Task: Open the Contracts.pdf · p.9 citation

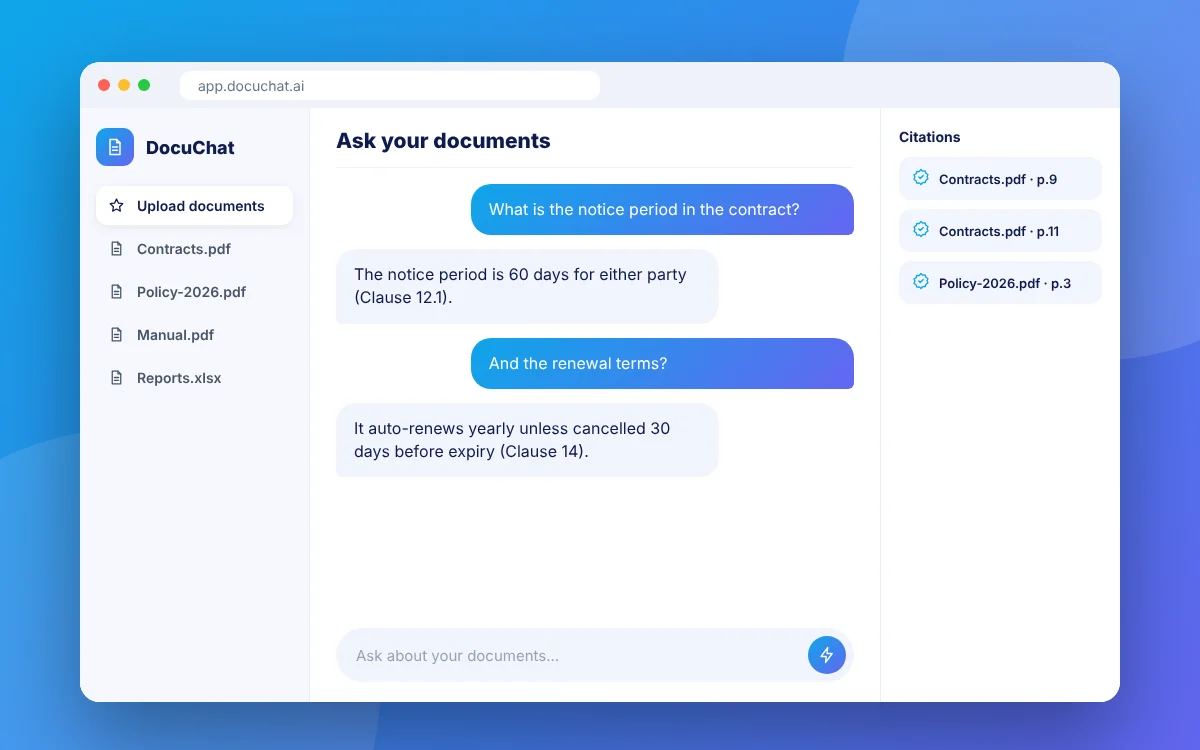Action: 1000,179
